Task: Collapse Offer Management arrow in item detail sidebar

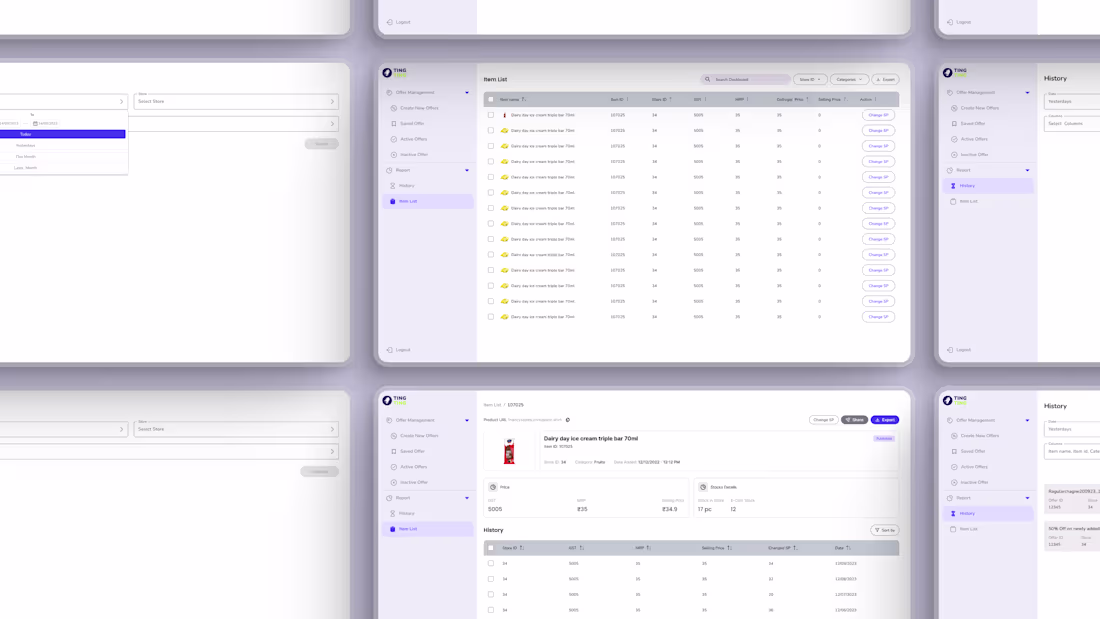Action: pyautogui.click(x=467, y=420)
